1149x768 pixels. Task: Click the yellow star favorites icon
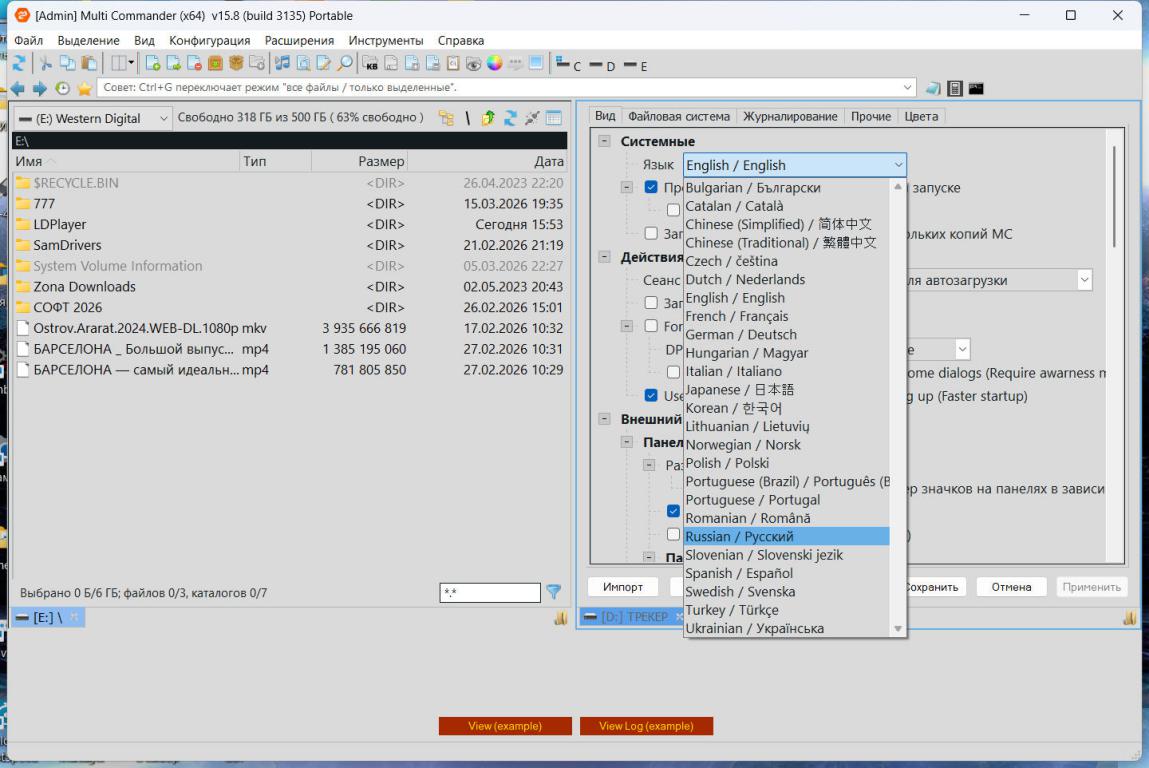[85, 88]
